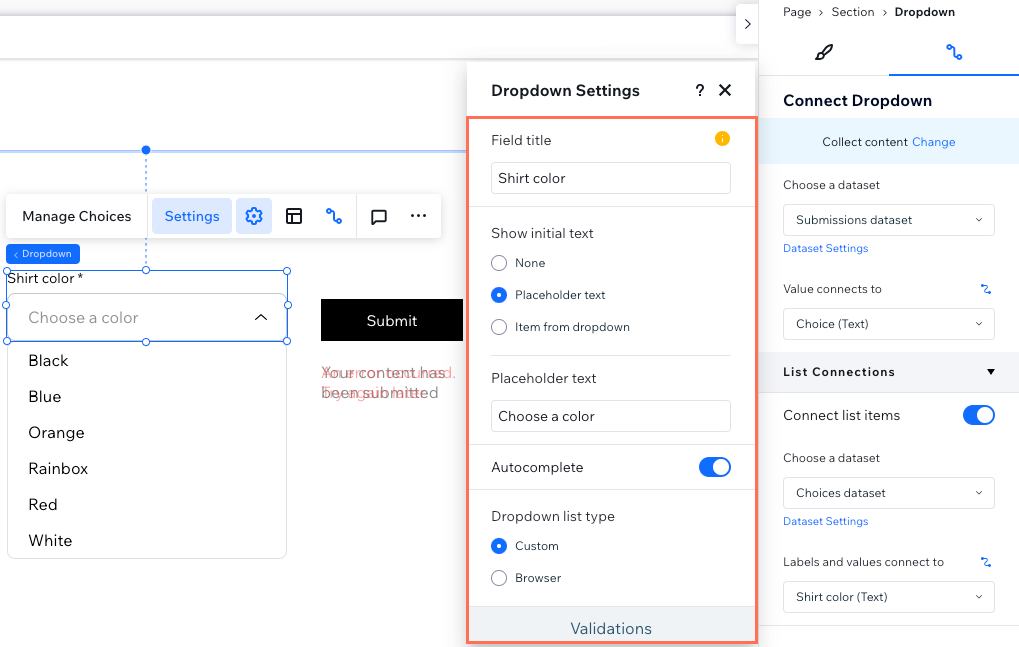Click the Dropdown breadcrumb label tag
Viewport: 1019px width, 647px height.
point(43,254)
